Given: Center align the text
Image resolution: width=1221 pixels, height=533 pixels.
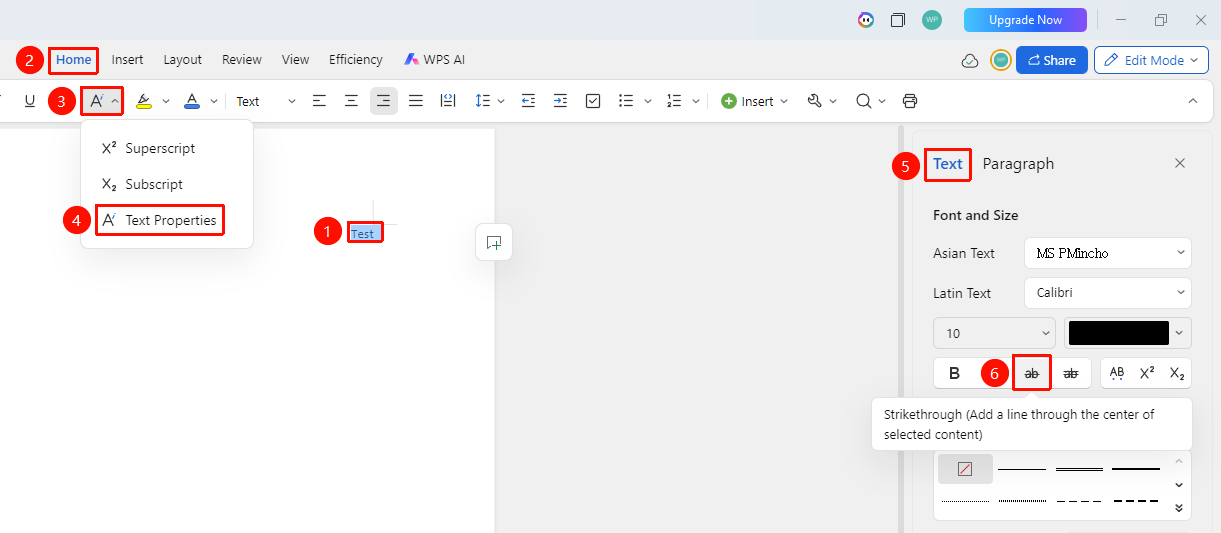Looking at the screenshot, I should pyautogui.click(x=351, y=101).
